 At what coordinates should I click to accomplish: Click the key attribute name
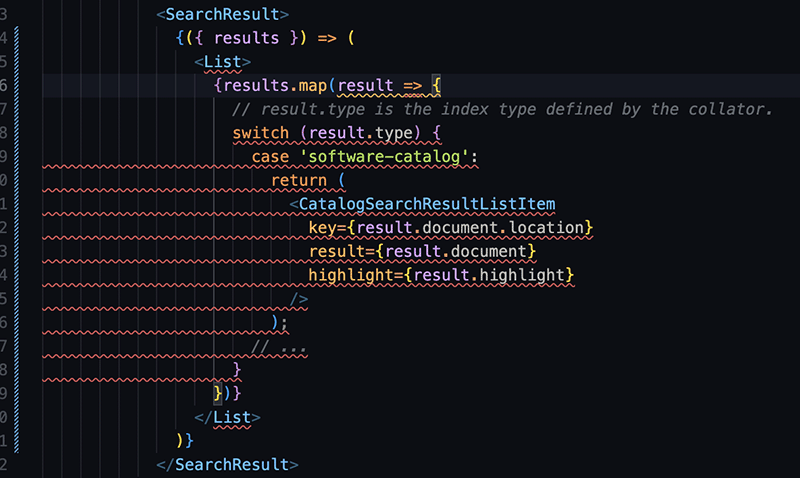point(322,228)
